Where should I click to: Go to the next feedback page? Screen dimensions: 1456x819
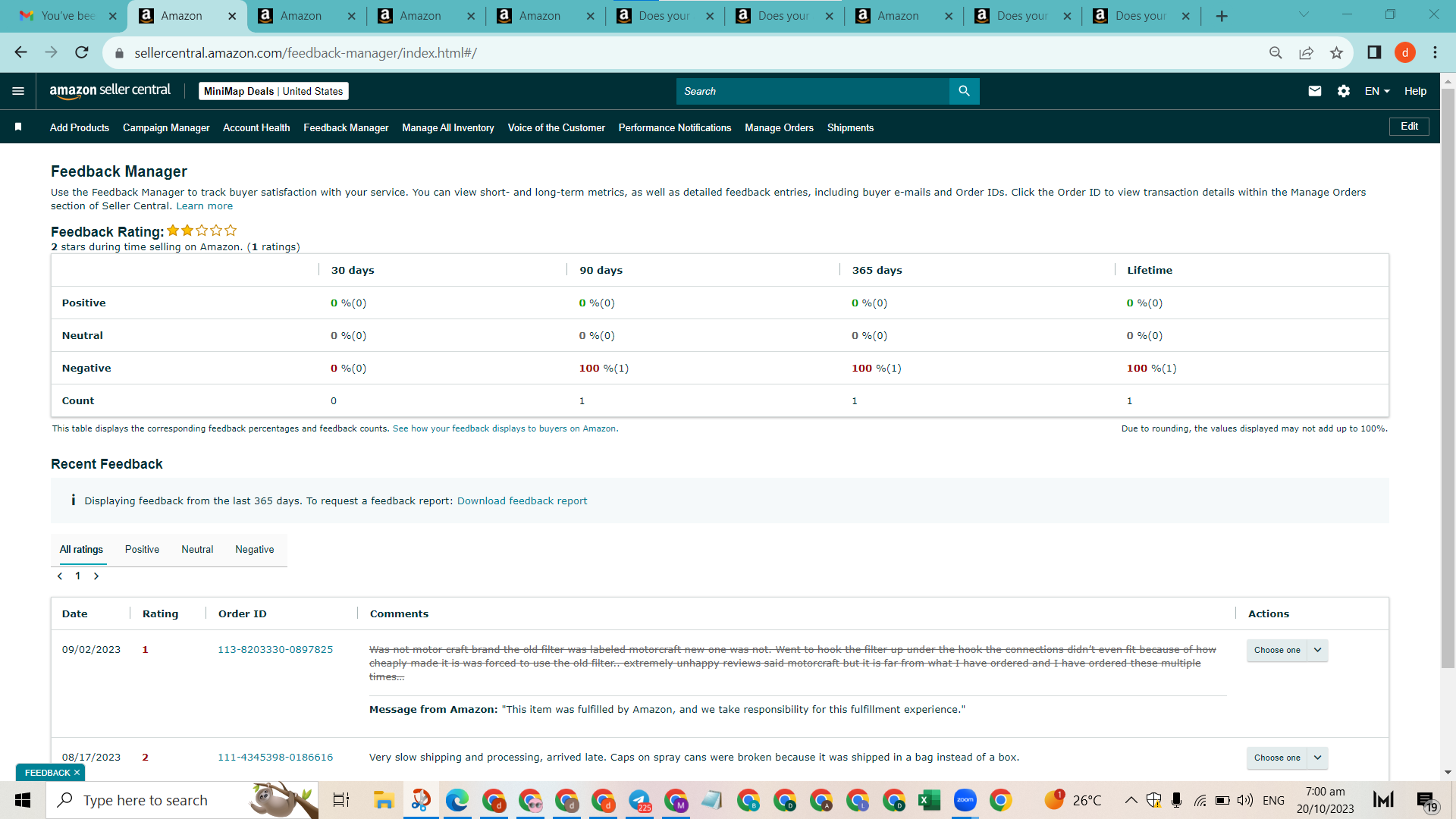96,576
